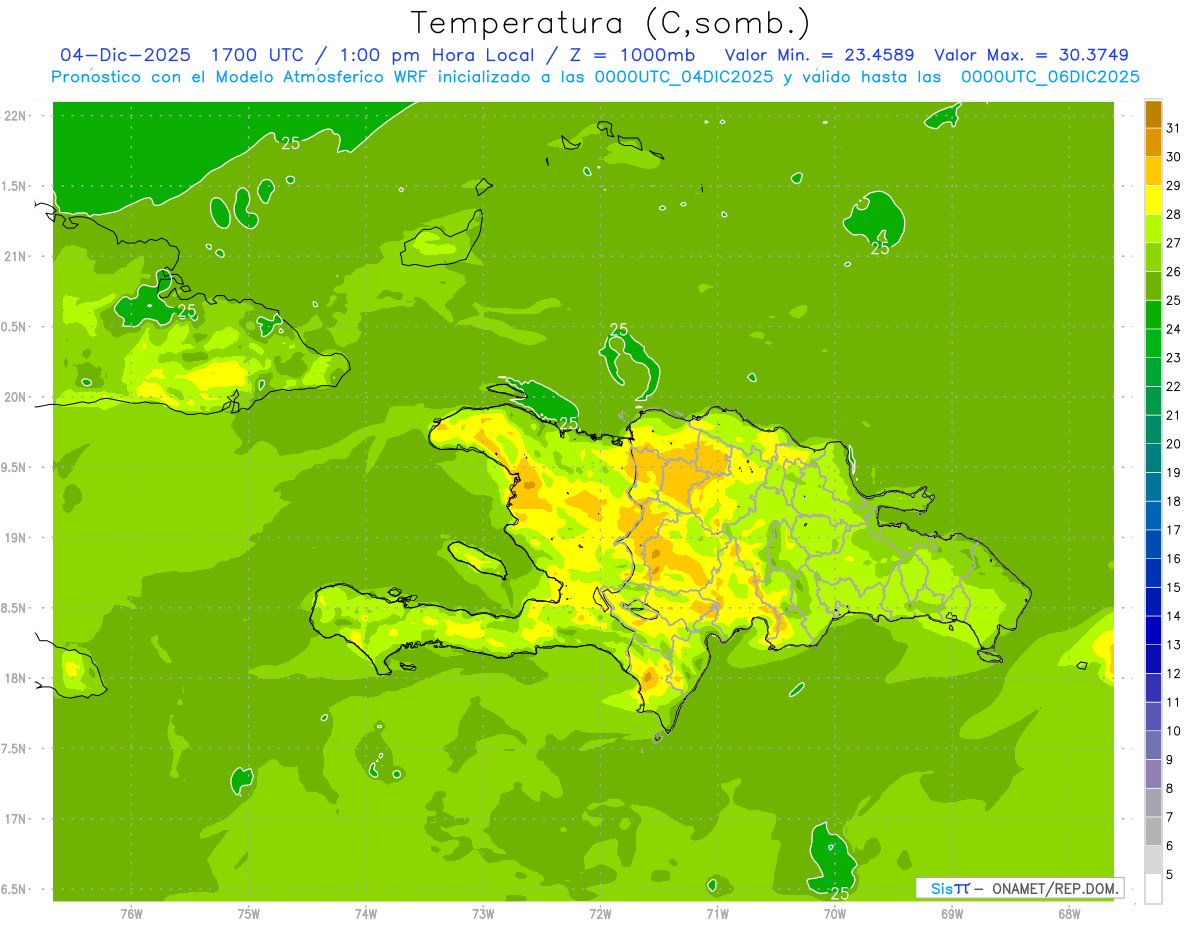Click the legend value '23'
Viewport: 1200px width, 927px height.
point(1173,358)
